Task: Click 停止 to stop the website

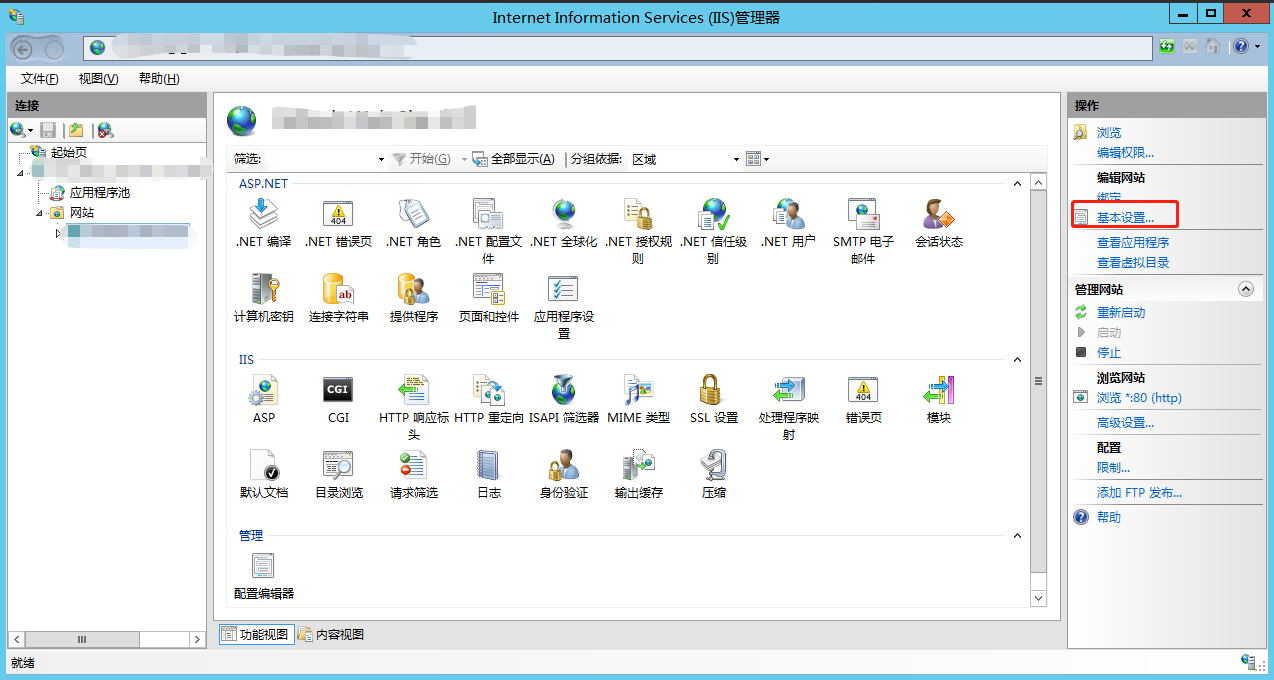Action: click(1109, 352)
